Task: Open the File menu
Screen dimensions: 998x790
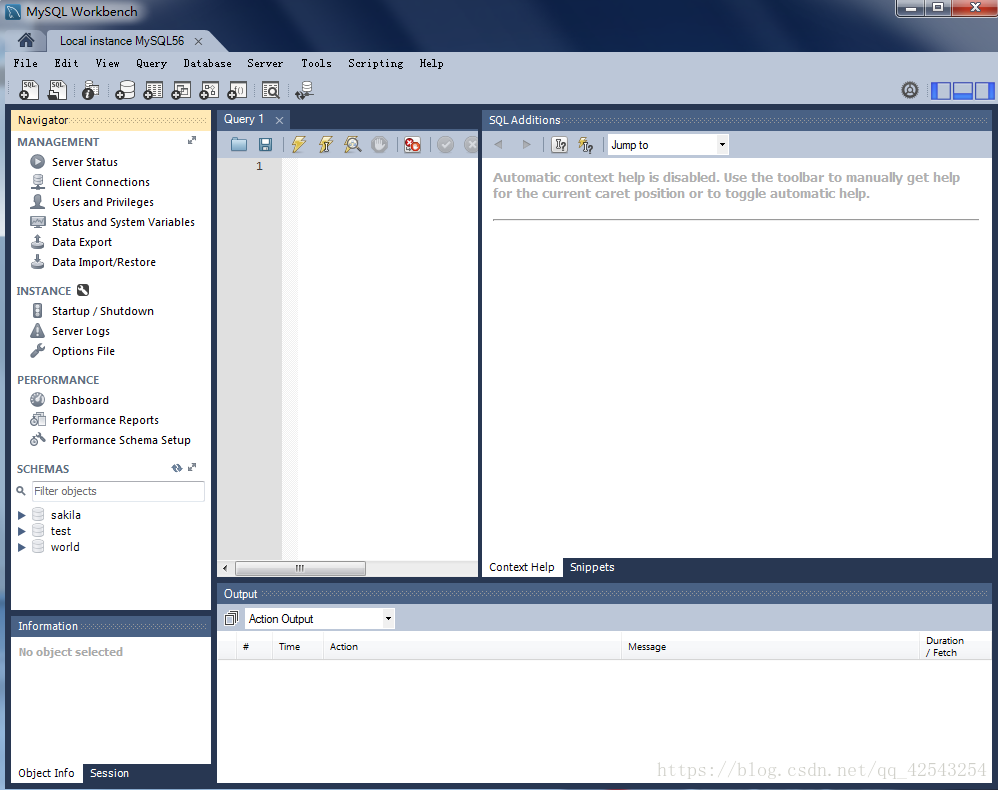Action: (25, 63)
